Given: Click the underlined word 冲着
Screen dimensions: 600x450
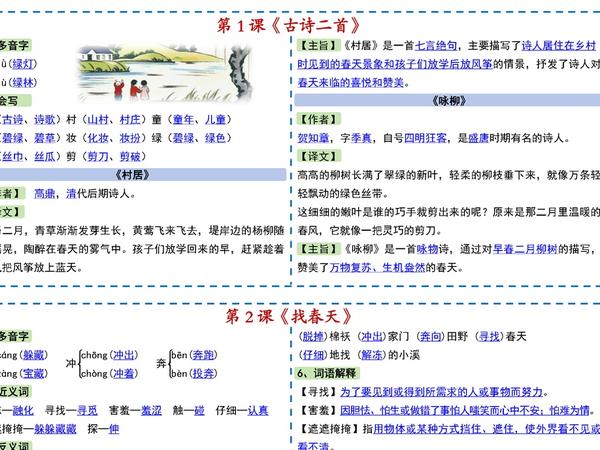Looking at the screenshot, I should pos(124,373).
